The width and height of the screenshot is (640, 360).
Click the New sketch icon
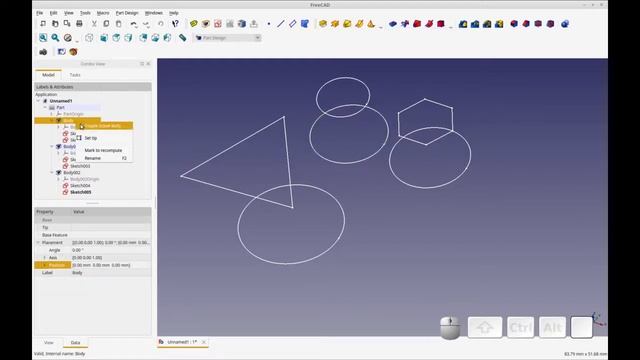click(x=218, y=24)
